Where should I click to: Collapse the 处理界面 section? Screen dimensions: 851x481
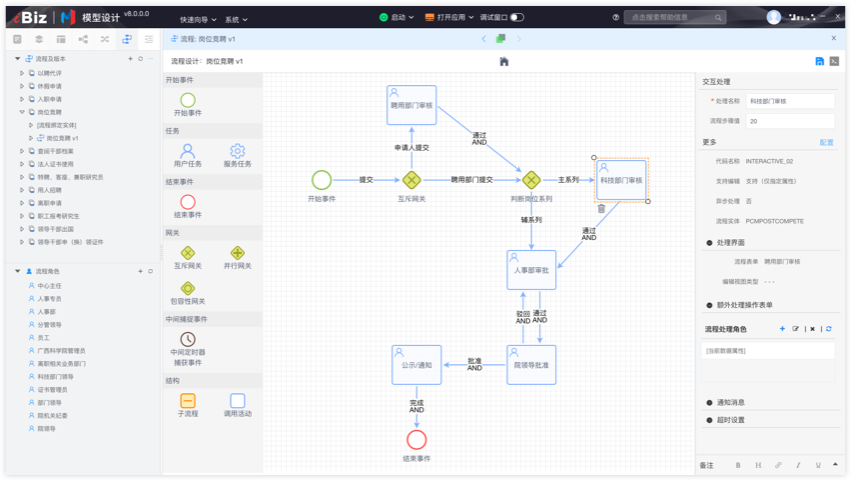click(x=709, y=243)
